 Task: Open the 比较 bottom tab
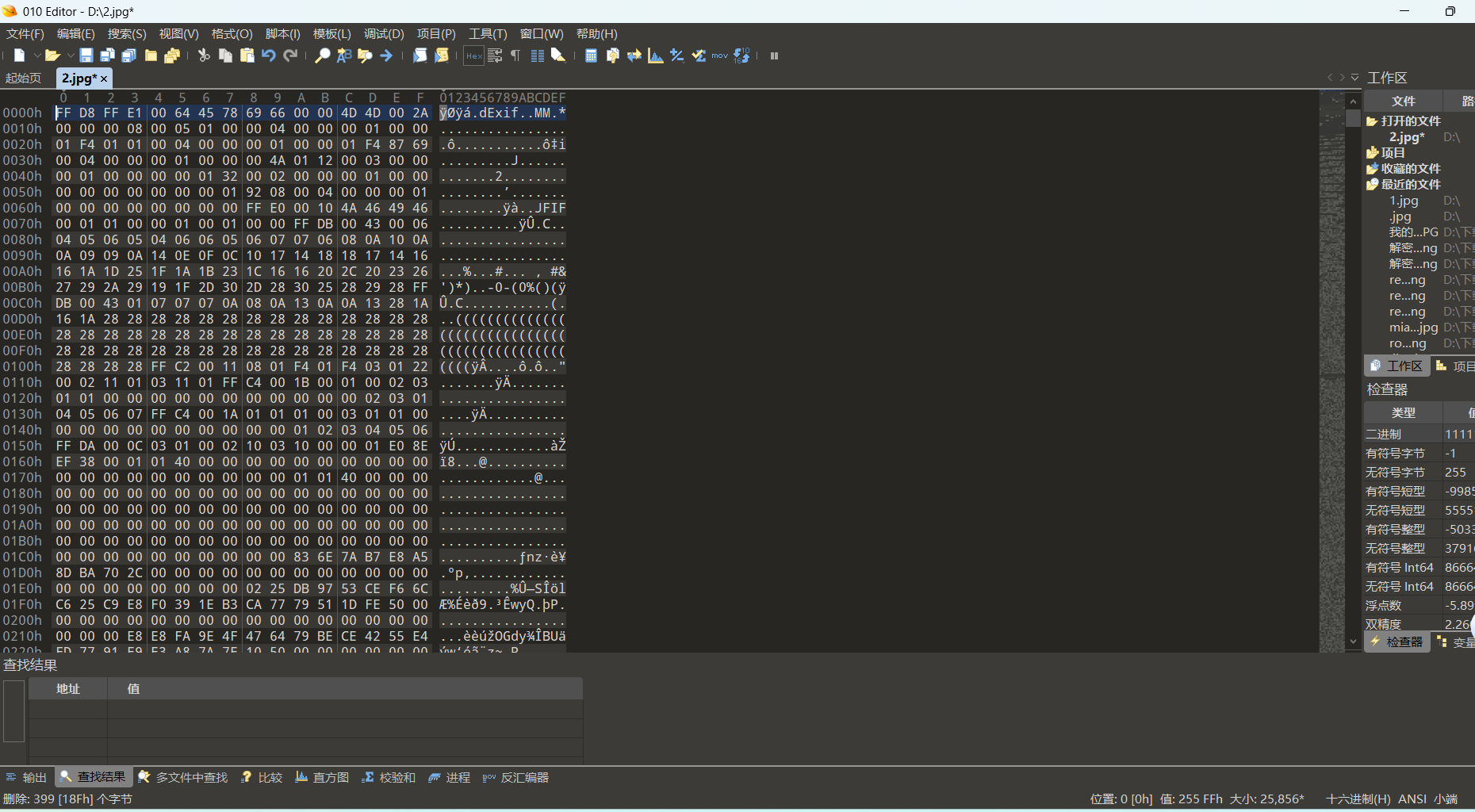(x=262, y=777)
